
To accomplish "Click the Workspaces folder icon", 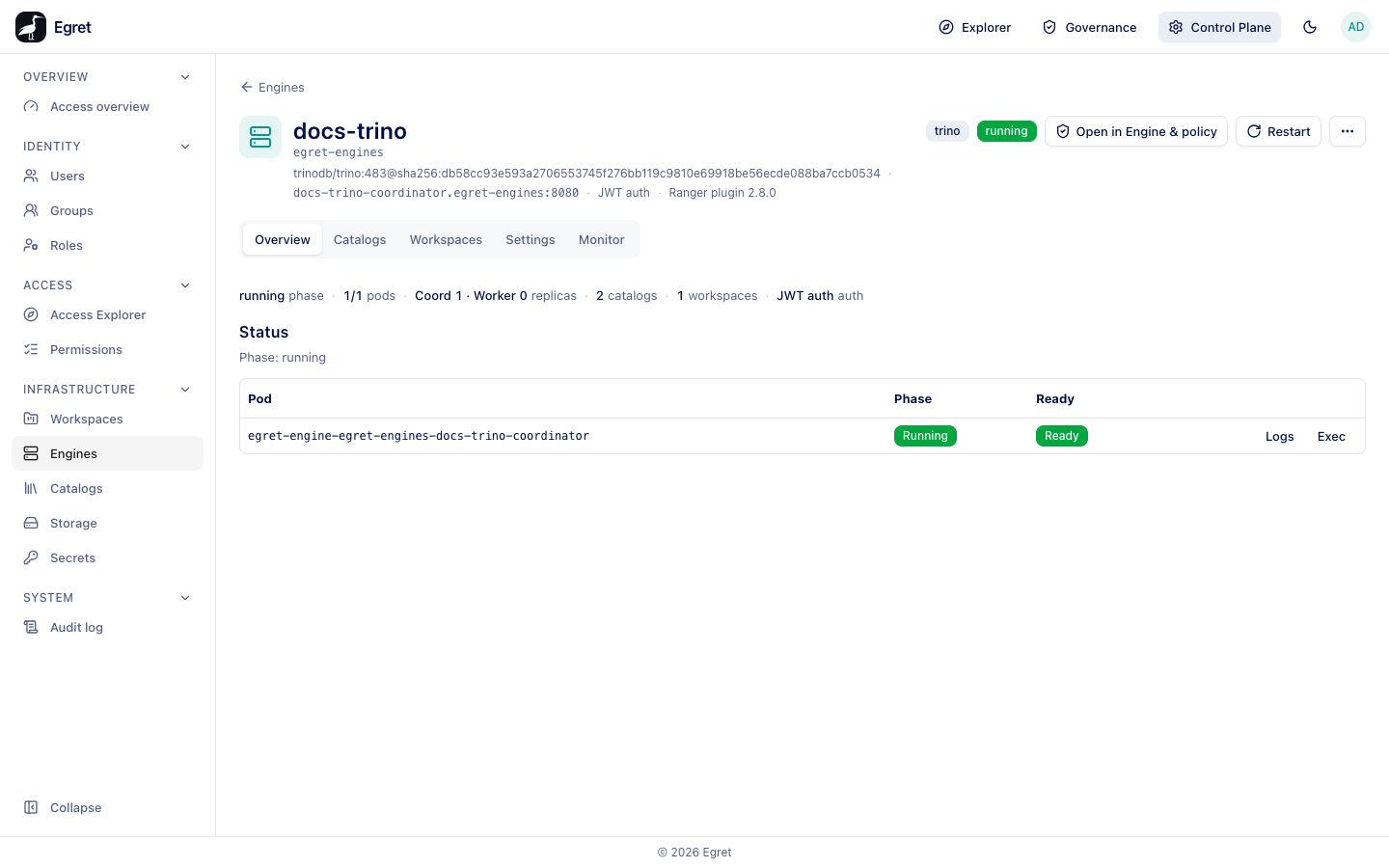I will click(x=31, y=420).
